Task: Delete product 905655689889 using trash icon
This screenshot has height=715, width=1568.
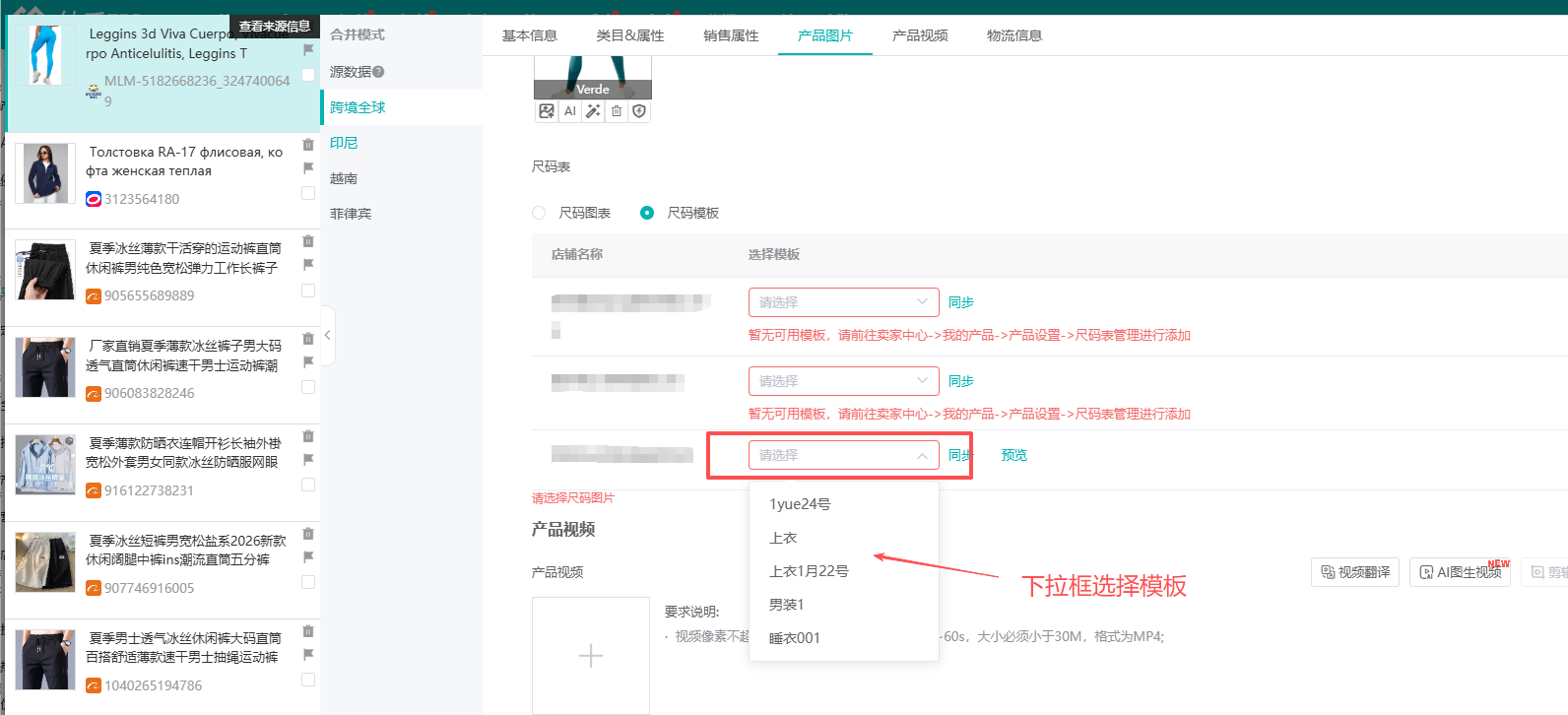Action: tap(308, 241)
